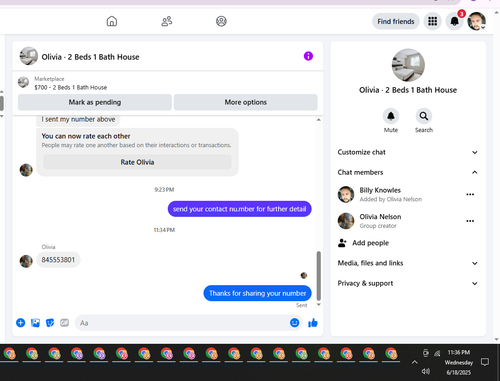Collapse the Chat members section
This screenshot has width=500, height=381.
click(x=408, y=172)
